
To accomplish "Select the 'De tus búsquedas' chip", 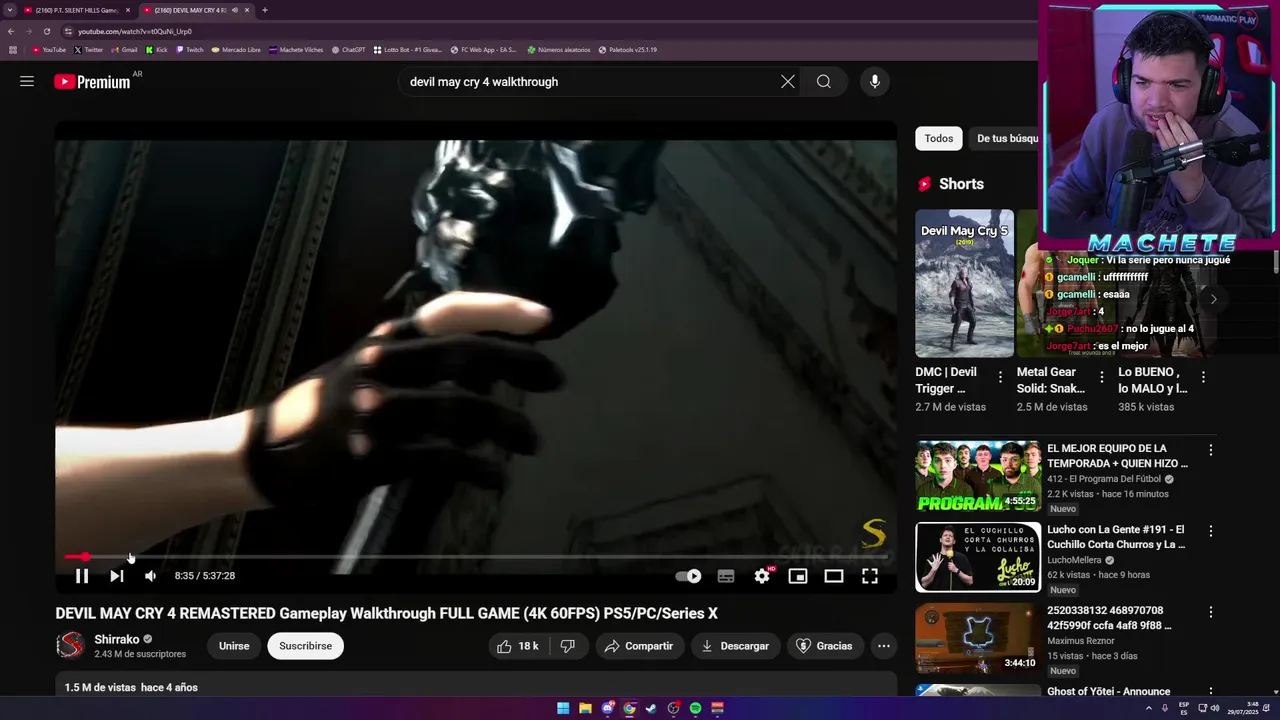I will [1004, 138].
